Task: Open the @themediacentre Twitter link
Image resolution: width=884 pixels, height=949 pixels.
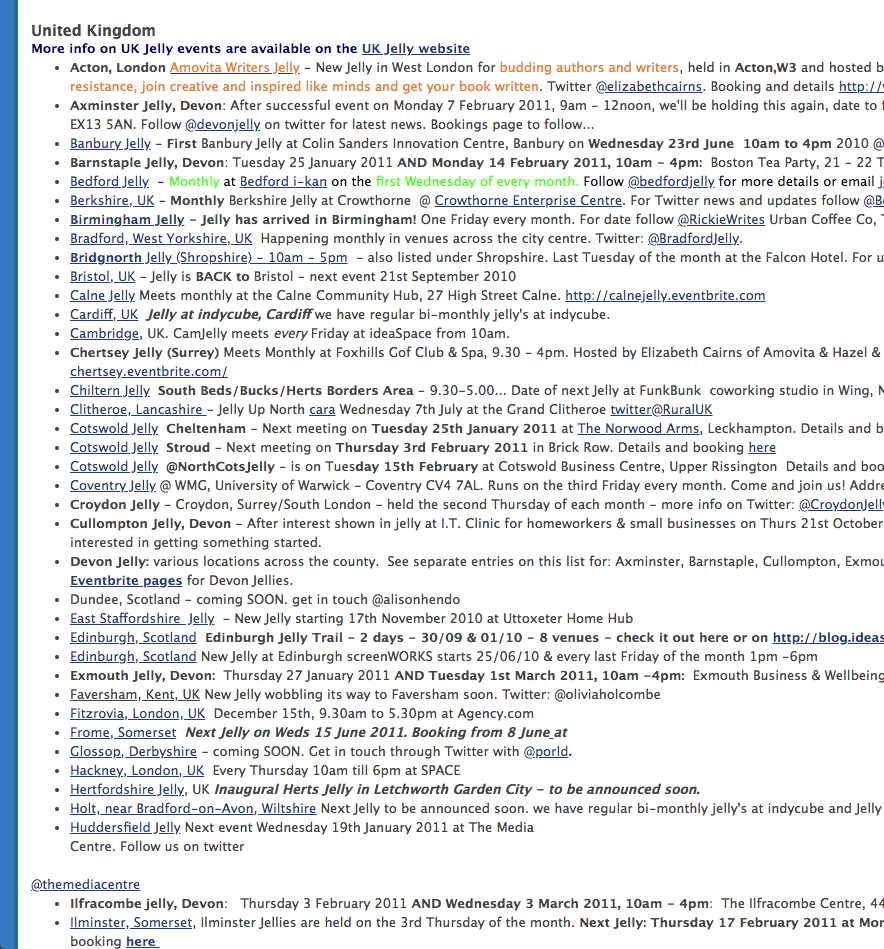Action: pos(85,884)
